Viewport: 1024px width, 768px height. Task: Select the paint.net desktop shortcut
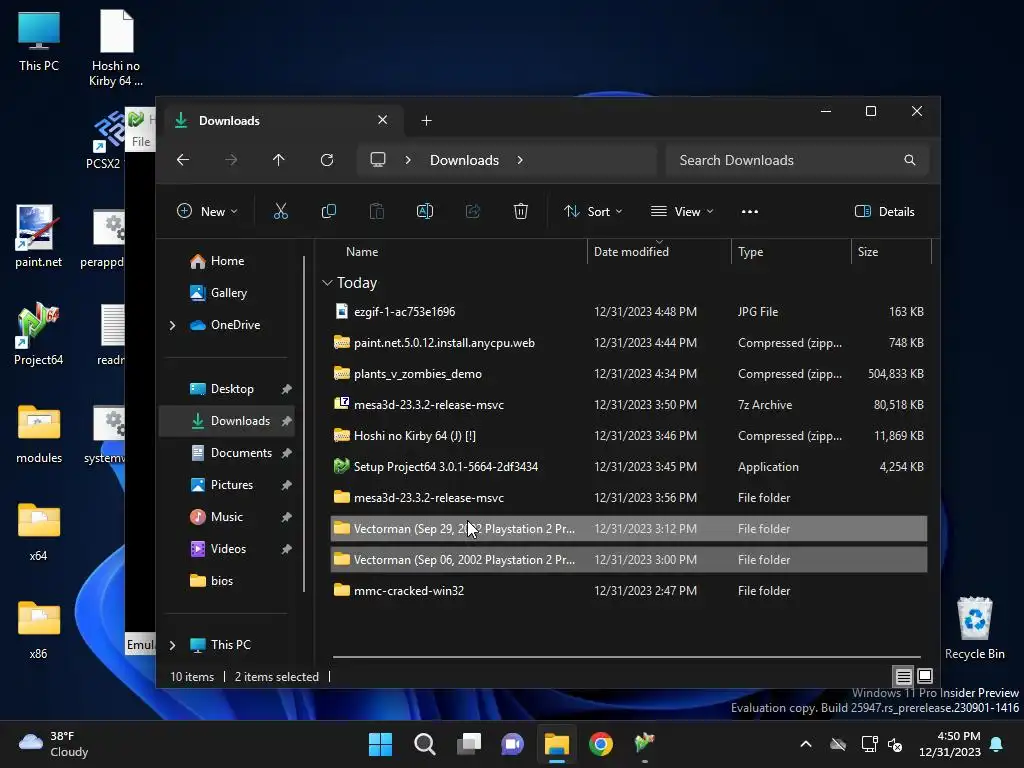(39, 236)
